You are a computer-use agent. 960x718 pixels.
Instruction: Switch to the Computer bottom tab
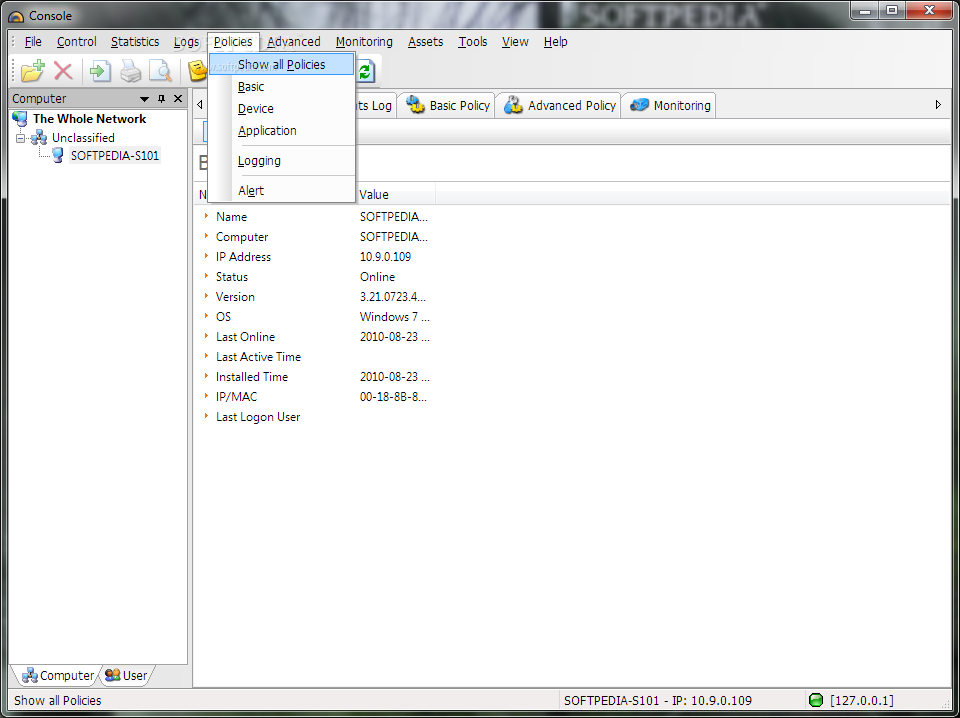(x=57, y=675)
